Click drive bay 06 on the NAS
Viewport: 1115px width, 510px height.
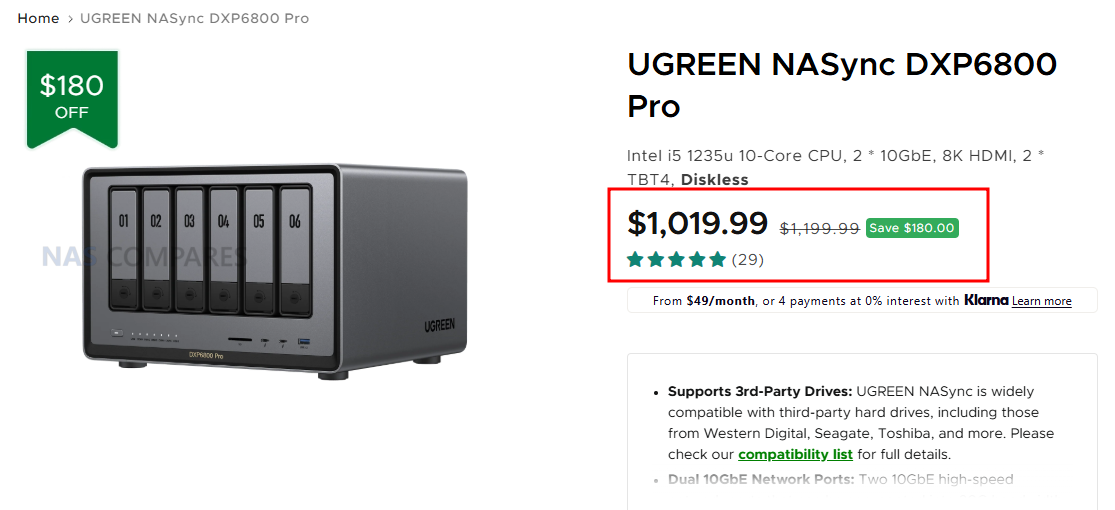[295, 247]
